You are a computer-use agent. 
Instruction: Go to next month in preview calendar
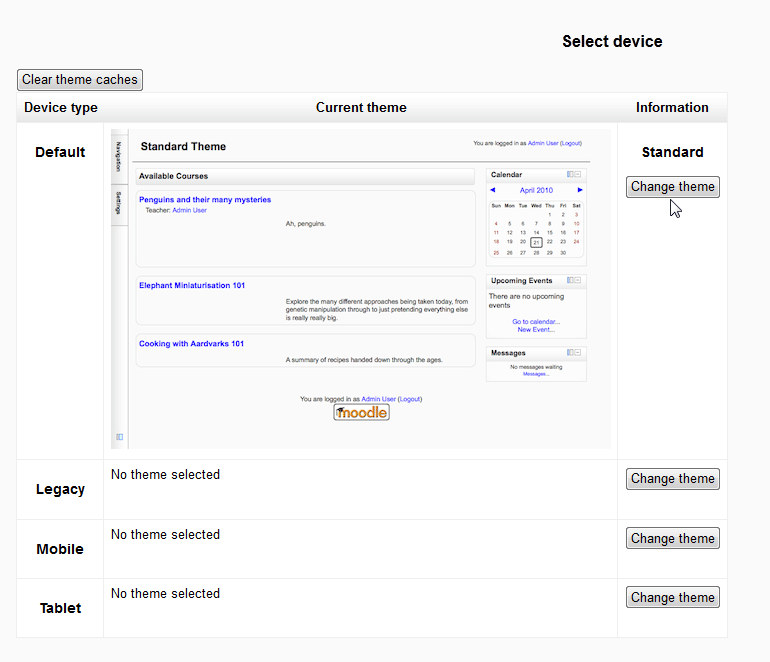pos(580,190)
